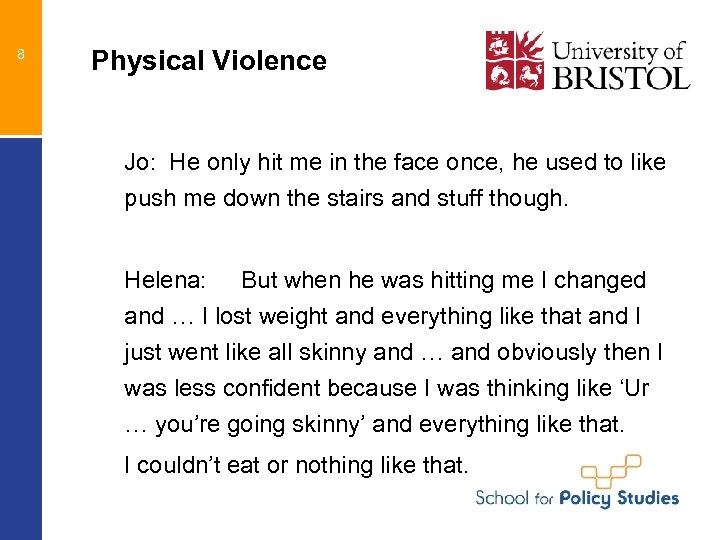Click the line "push me down the stairs"

(345, 198)
